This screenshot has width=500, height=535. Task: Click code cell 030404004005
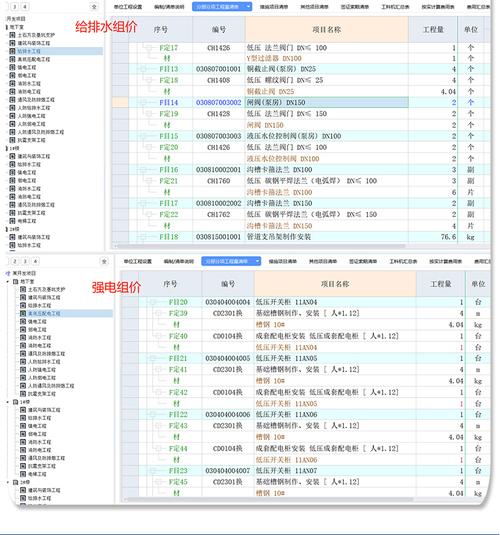coord(228,358)
